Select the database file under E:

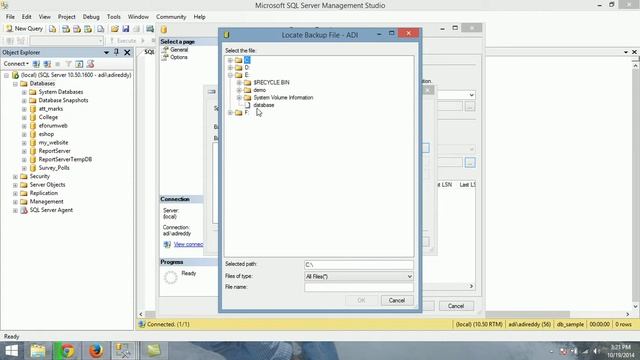(x=264, y=105)
